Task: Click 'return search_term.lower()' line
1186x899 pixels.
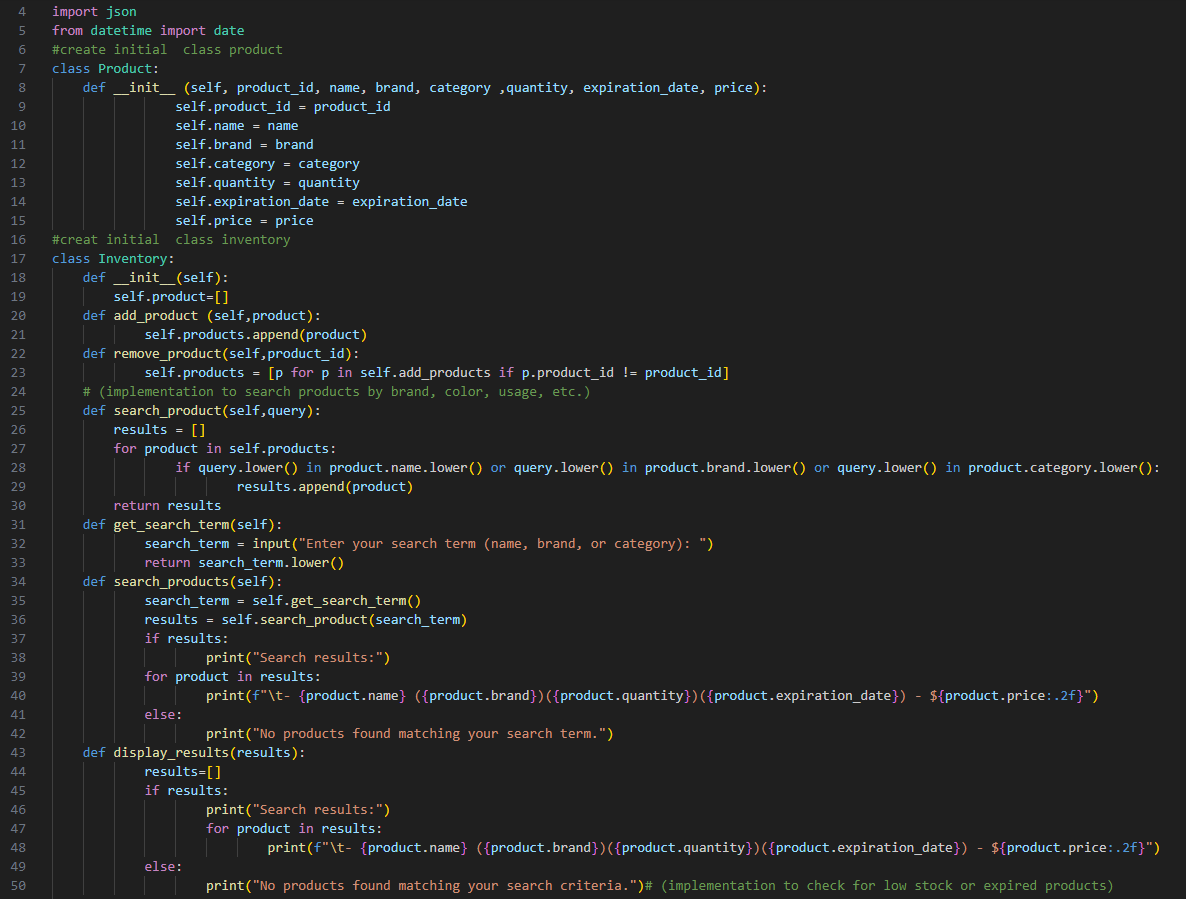Action: click(244, 563)
